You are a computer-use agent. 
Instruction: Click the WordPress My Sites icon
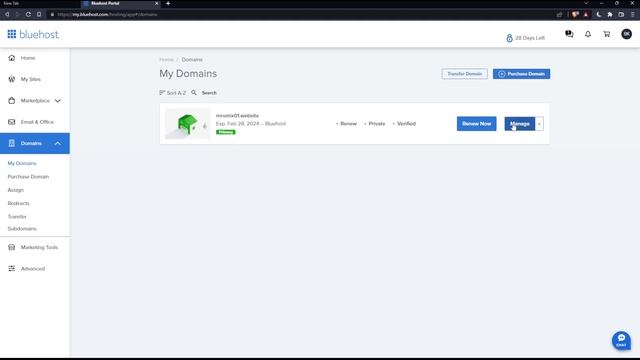pyautogui.click(x=11, y=79)
